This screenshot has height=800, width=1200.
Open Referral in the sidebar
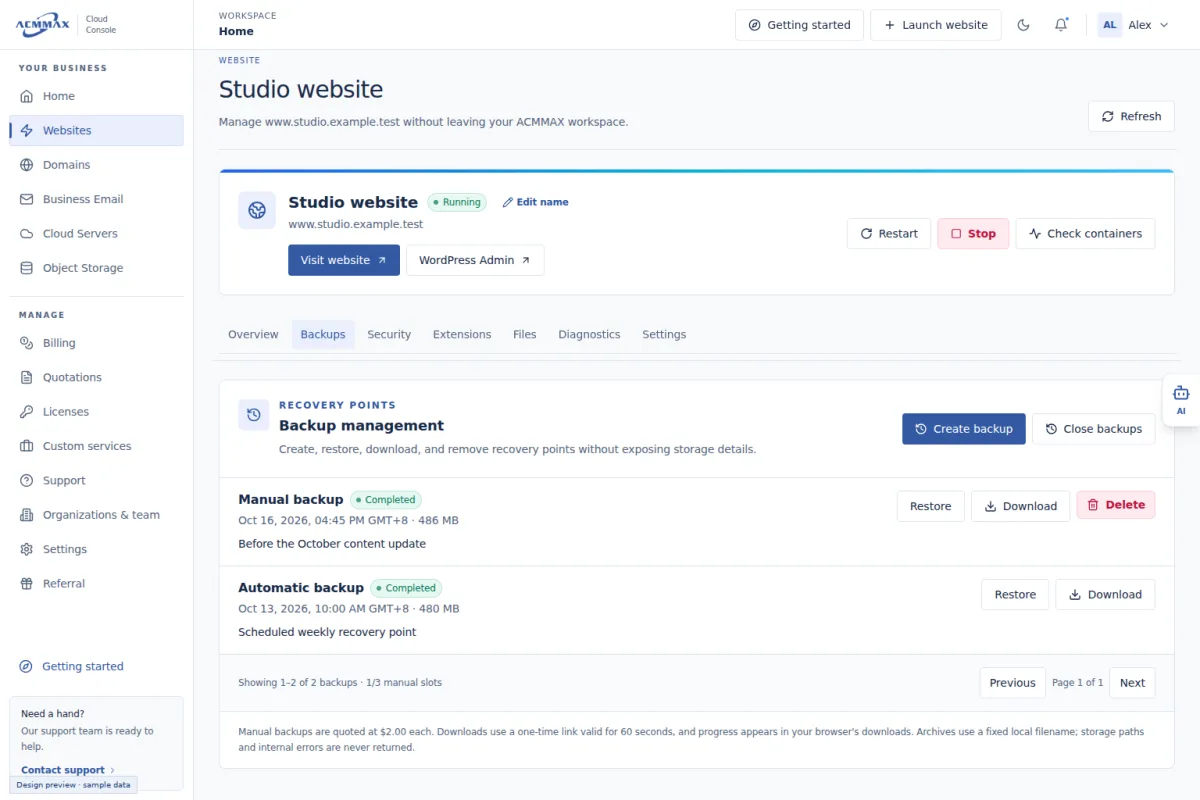[96, 584]
